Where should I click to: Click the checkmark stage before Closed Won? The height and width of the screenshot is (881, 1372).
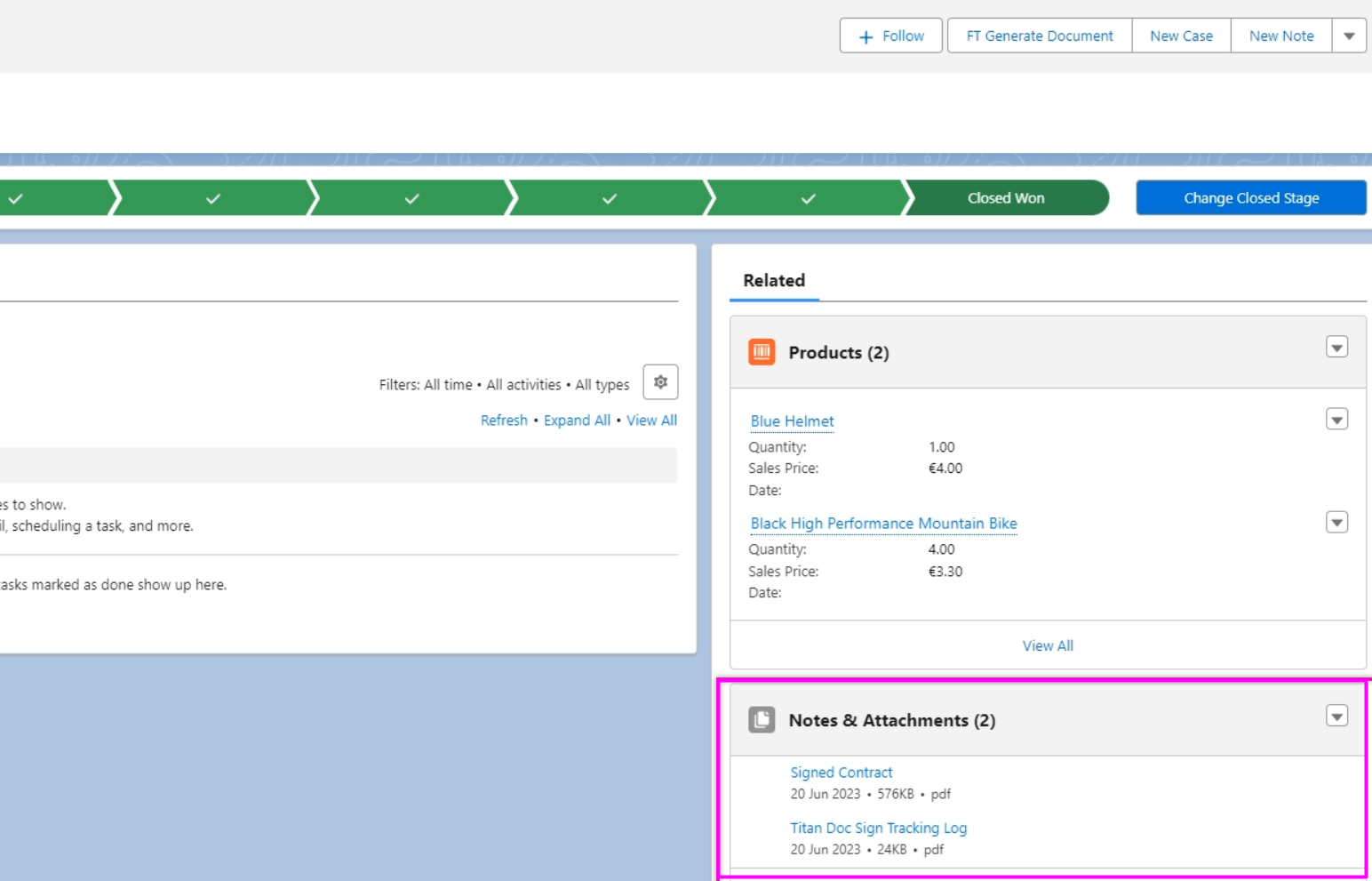coord(808,197)
